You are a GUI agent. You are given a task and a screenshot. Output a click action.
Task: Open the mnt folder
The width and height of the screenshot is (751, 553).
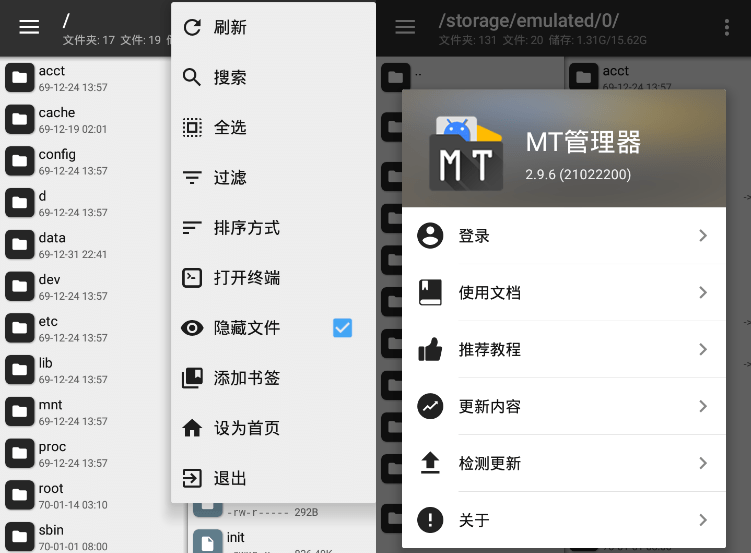point(86,412)
